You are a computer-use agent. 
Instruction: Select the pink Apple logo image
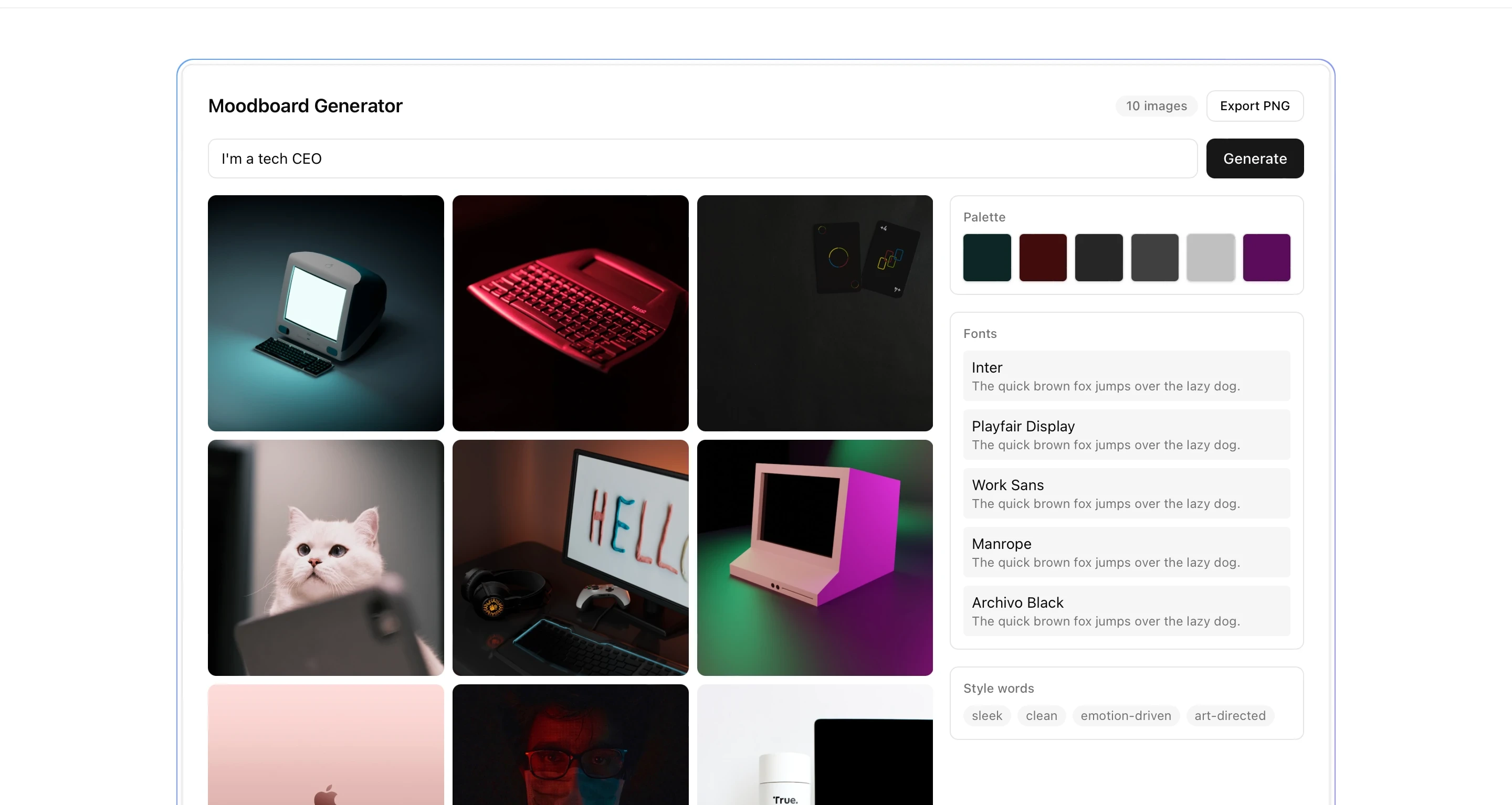pos(325,745)
